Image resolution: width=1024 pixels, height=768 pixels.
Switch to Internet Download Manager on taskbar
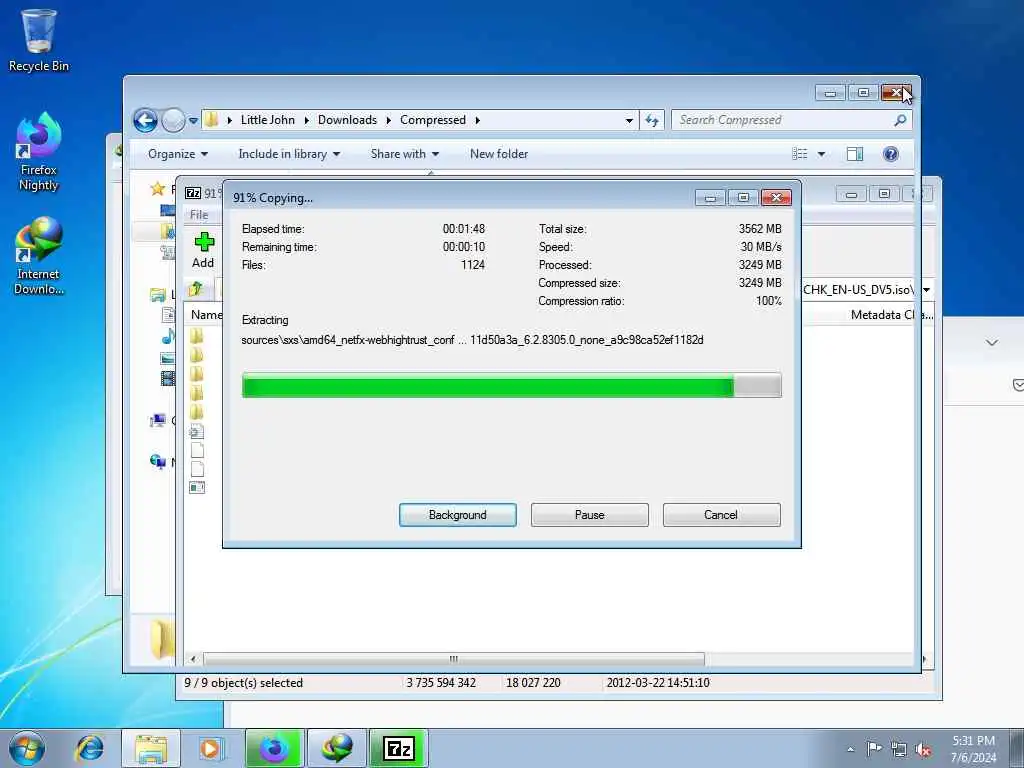pyautogui.click(x=336, y=748)
